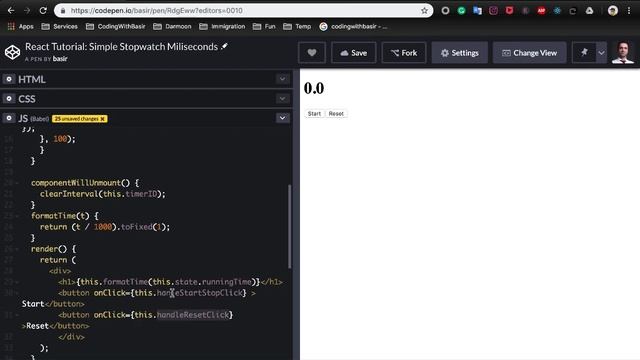Click the JS editor vertical scrollbar
Screen dimensions: 640x360
click(x=290, y=226)
